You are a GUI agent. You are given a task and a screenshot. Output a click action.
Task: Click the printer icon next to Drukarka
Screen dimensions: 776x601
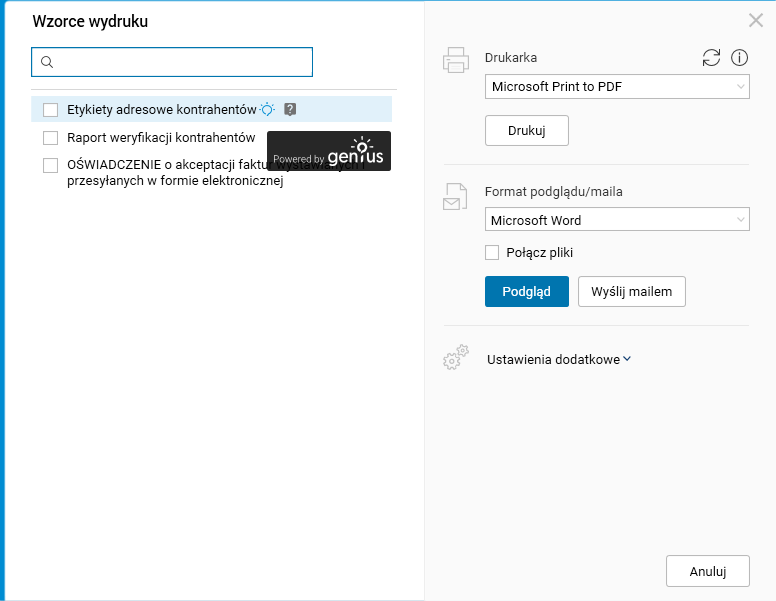tap(455, 60)
